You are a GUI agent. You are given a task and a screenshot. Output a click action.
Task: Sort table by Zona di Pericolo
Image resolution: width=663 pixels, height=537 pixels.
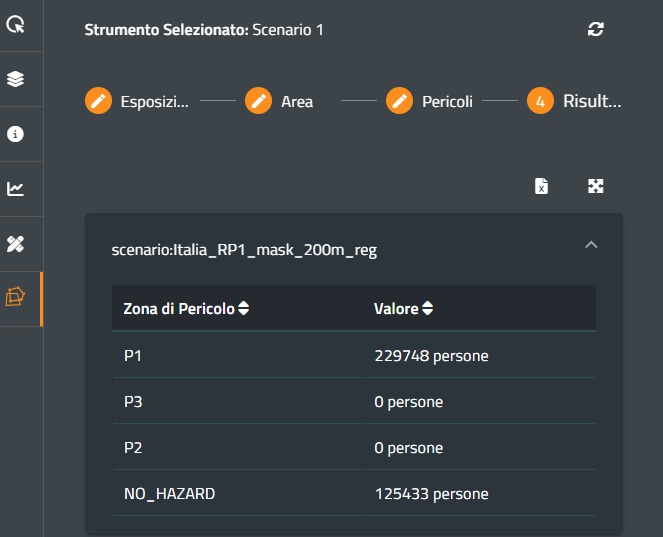[243, 309]
